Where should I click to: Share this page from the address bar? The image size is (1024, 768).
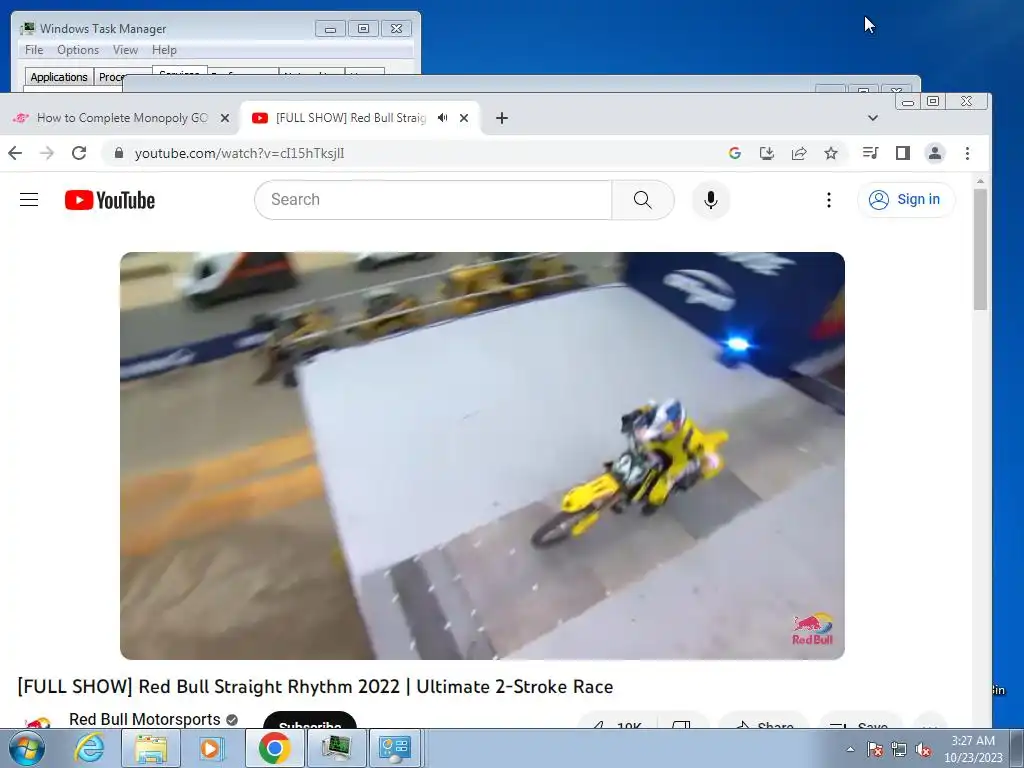coord(799,153)
